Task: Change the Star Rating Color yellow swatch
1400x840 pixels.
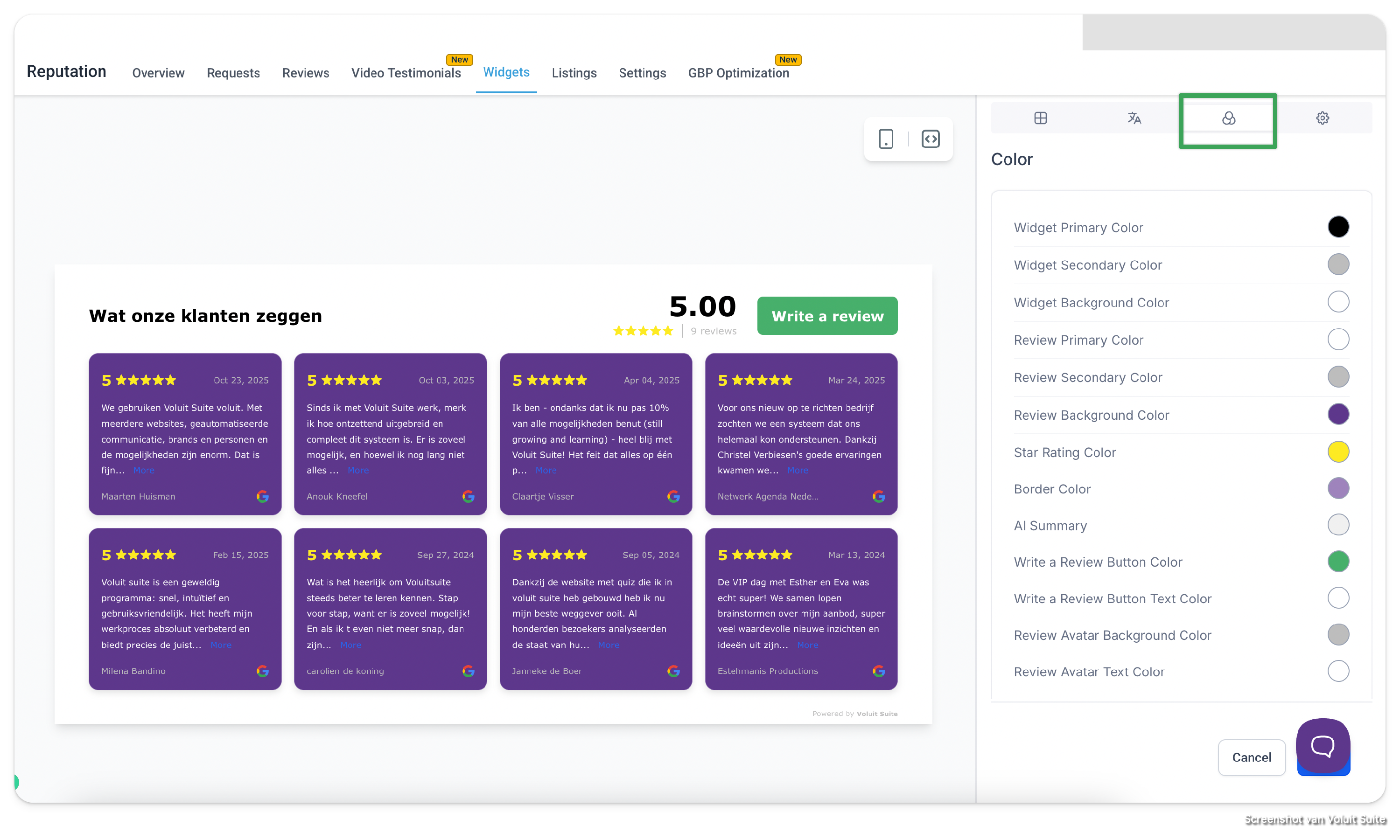Action: [1338, 451]
